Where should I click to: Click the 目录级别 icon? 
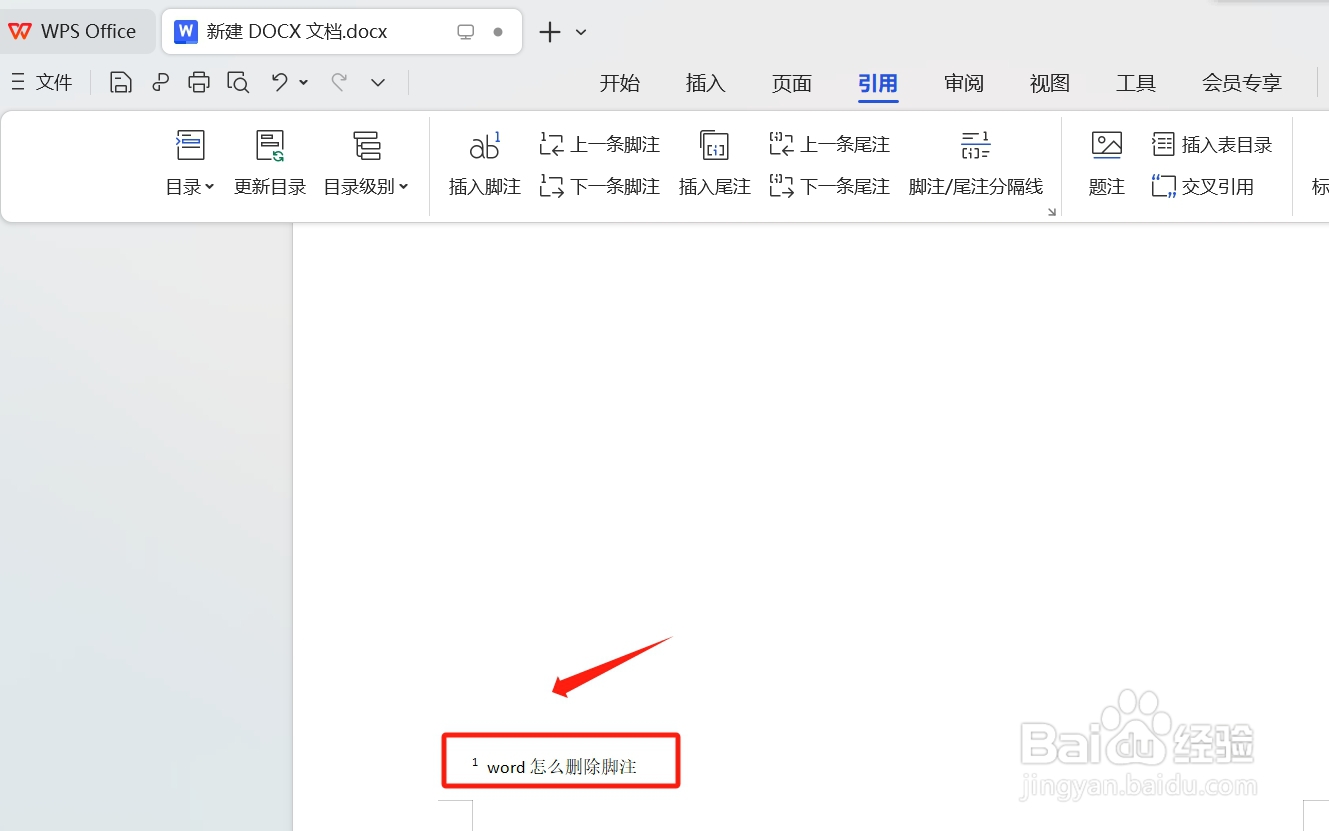[367, 145]
